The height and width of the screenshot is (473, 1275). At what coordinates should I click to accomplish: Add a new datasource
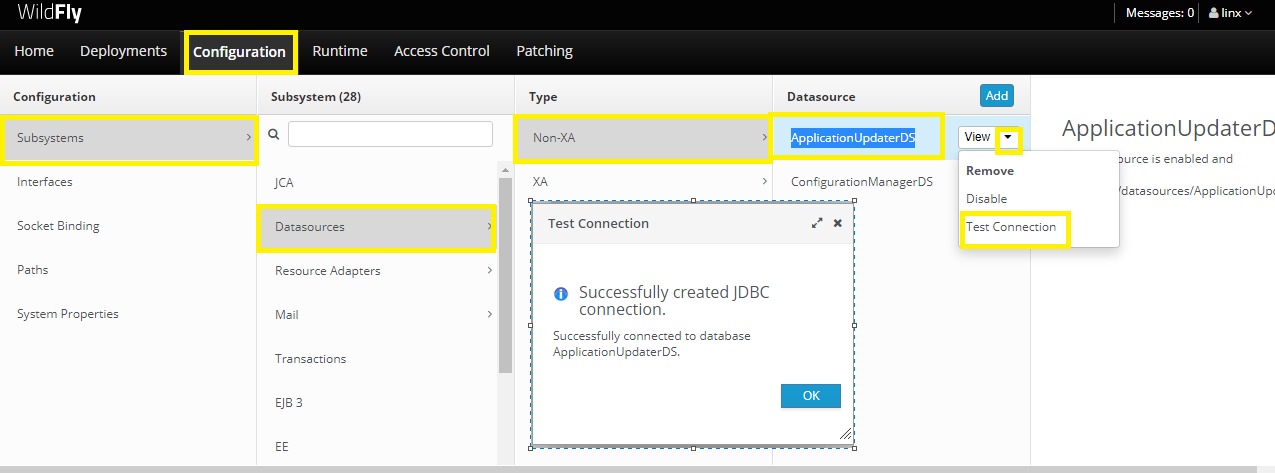pos(996,96)
